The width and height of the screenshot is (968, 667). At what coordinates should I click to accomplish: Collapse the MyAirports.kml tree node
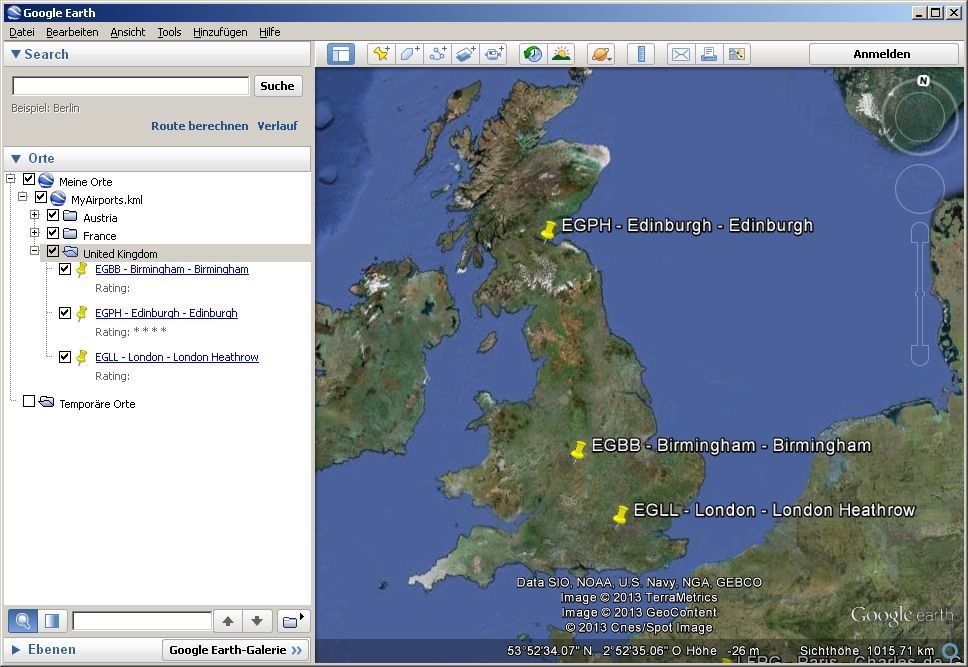coord(23,197)
